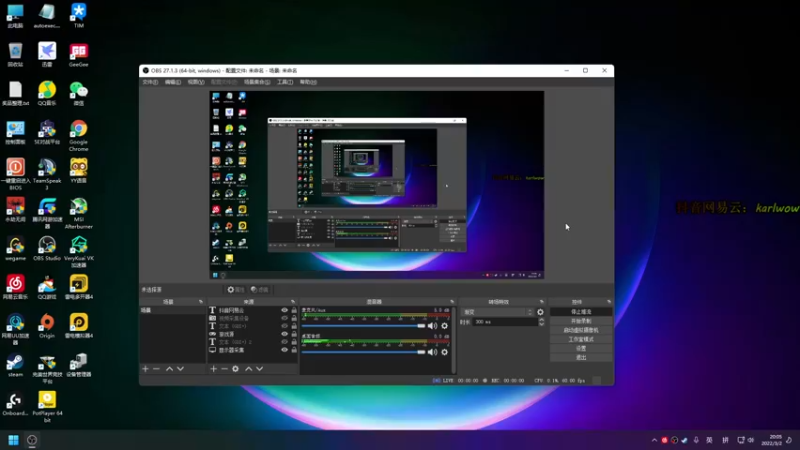
Task: Toggle visibility of the 文本 (GDI+) 2 source
Action: tap(285, 342)
